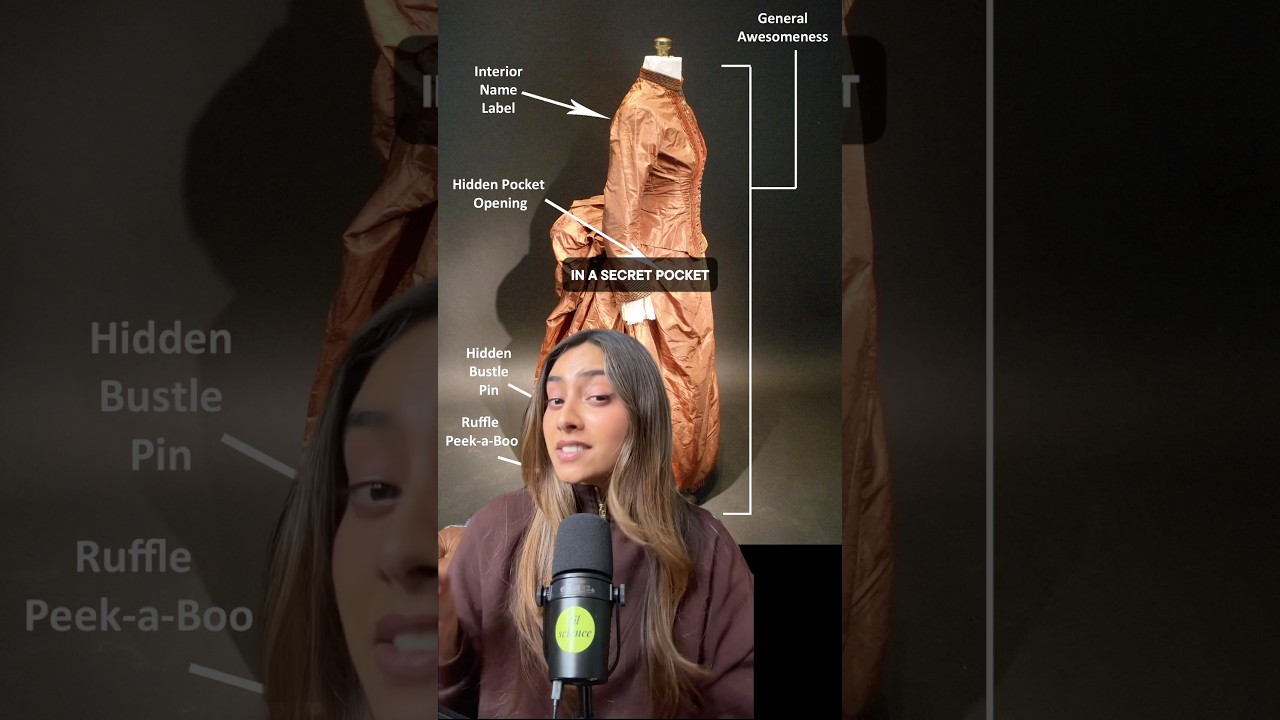Click the 'IN A SECRET POCKET' caption
Image resolution: width=1280 pixels, height=720 pixels.
pos(640,275)
